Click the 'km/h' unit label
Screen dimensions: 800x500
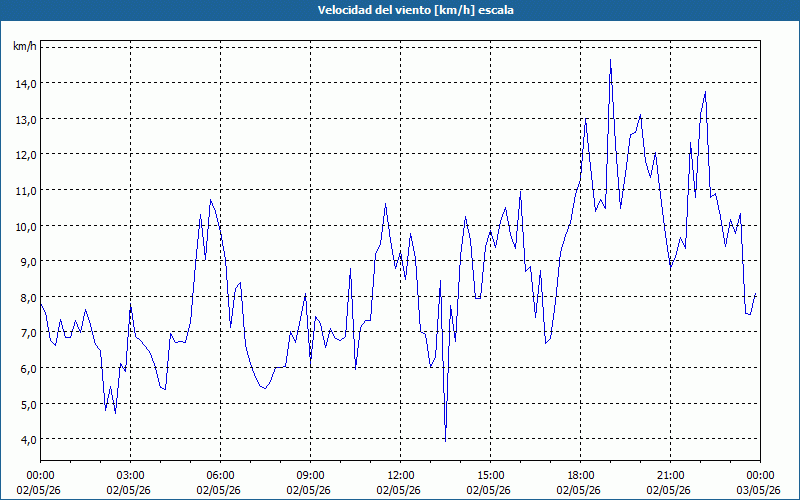(25, 47)
